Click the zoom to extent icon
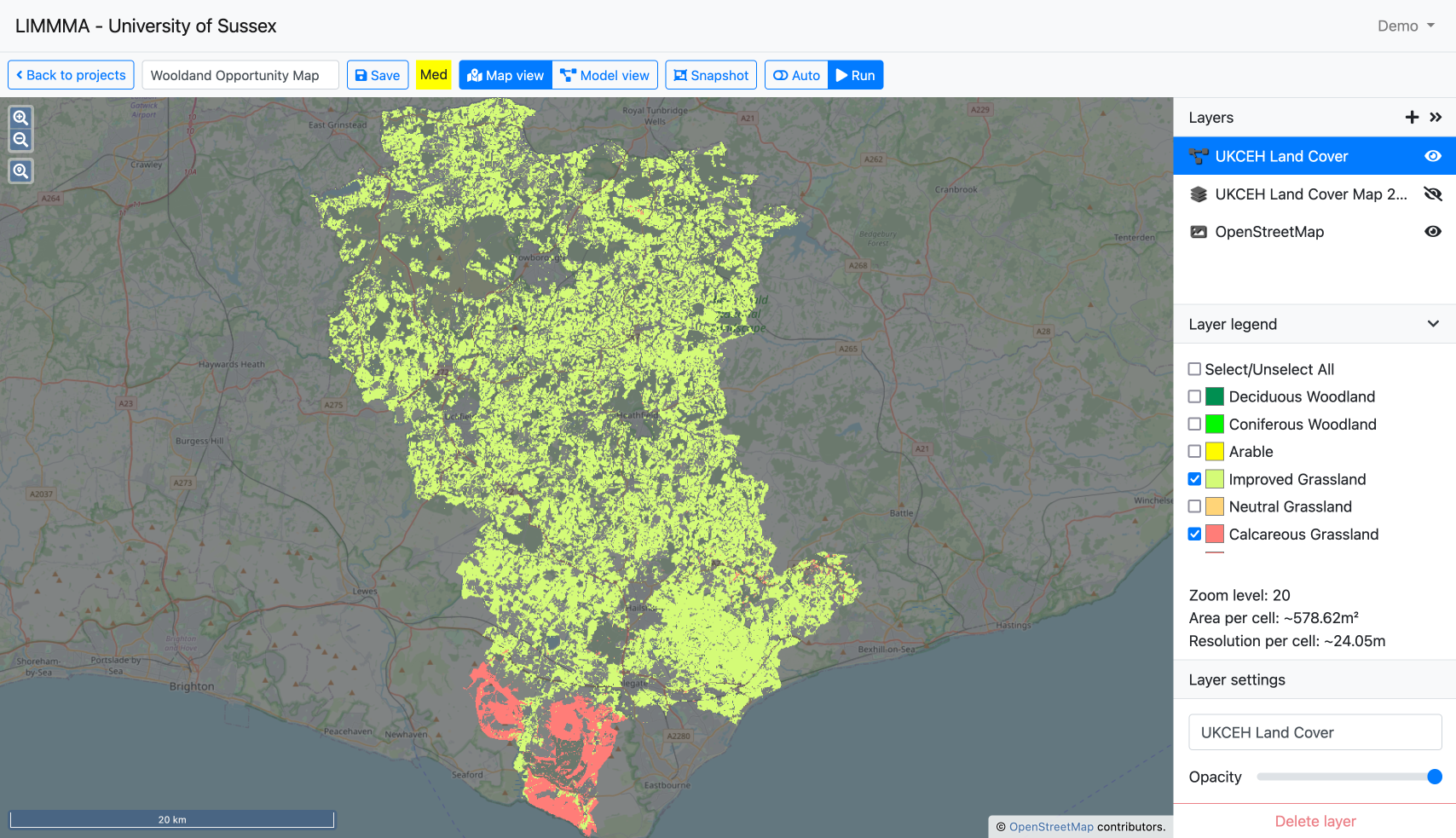1456x838 pixels. click(x=20, y=171)
